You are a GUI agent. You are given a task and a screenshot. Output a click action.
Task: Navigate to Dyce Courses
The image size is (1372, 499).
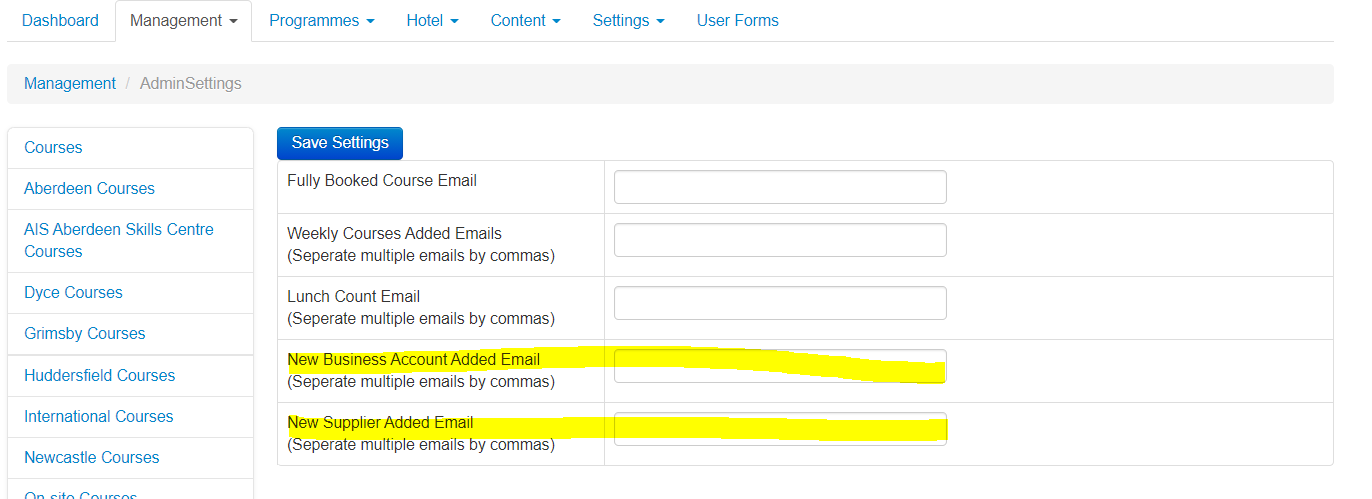tap(73, 293)
